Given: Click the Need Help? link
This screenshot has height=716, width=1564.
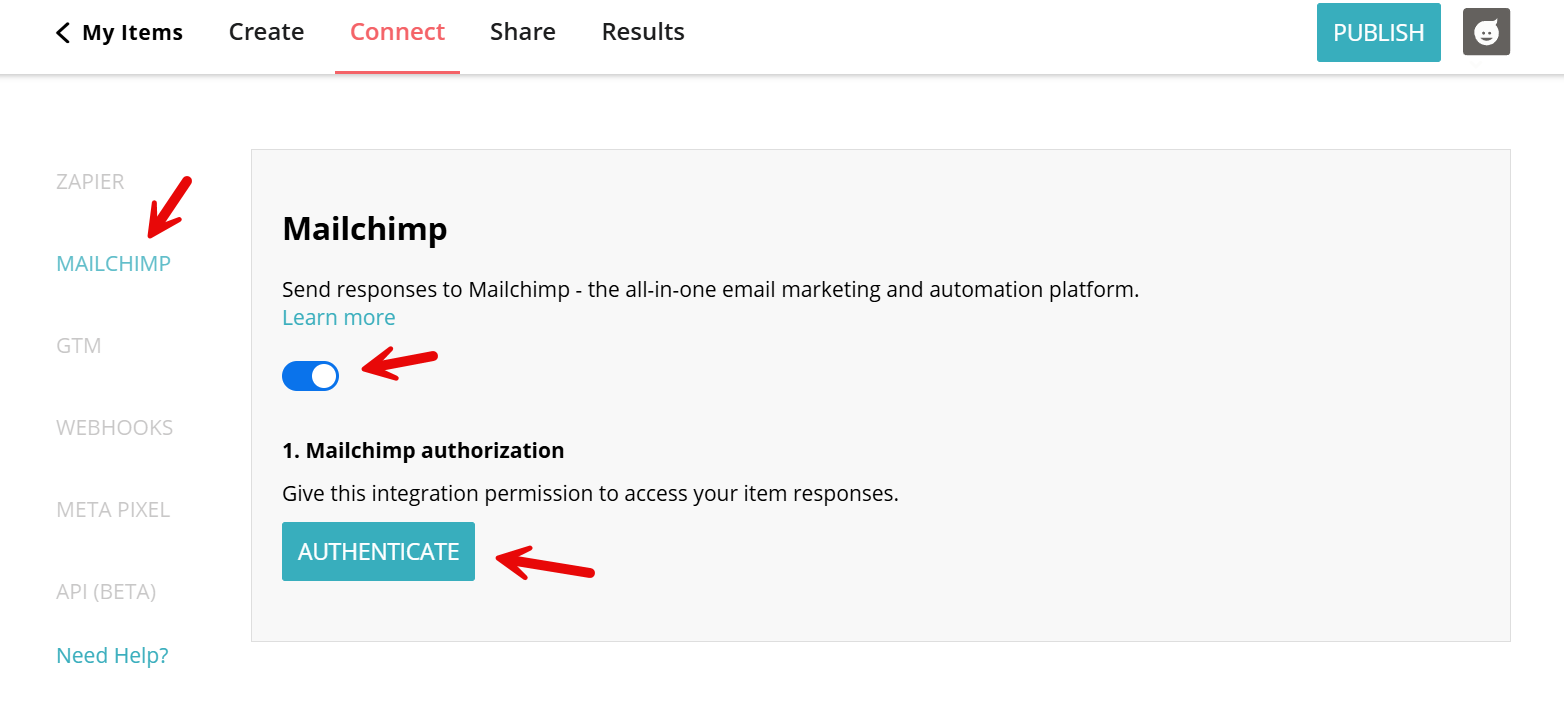Looking at the screenshot, I should pos(111,655).
